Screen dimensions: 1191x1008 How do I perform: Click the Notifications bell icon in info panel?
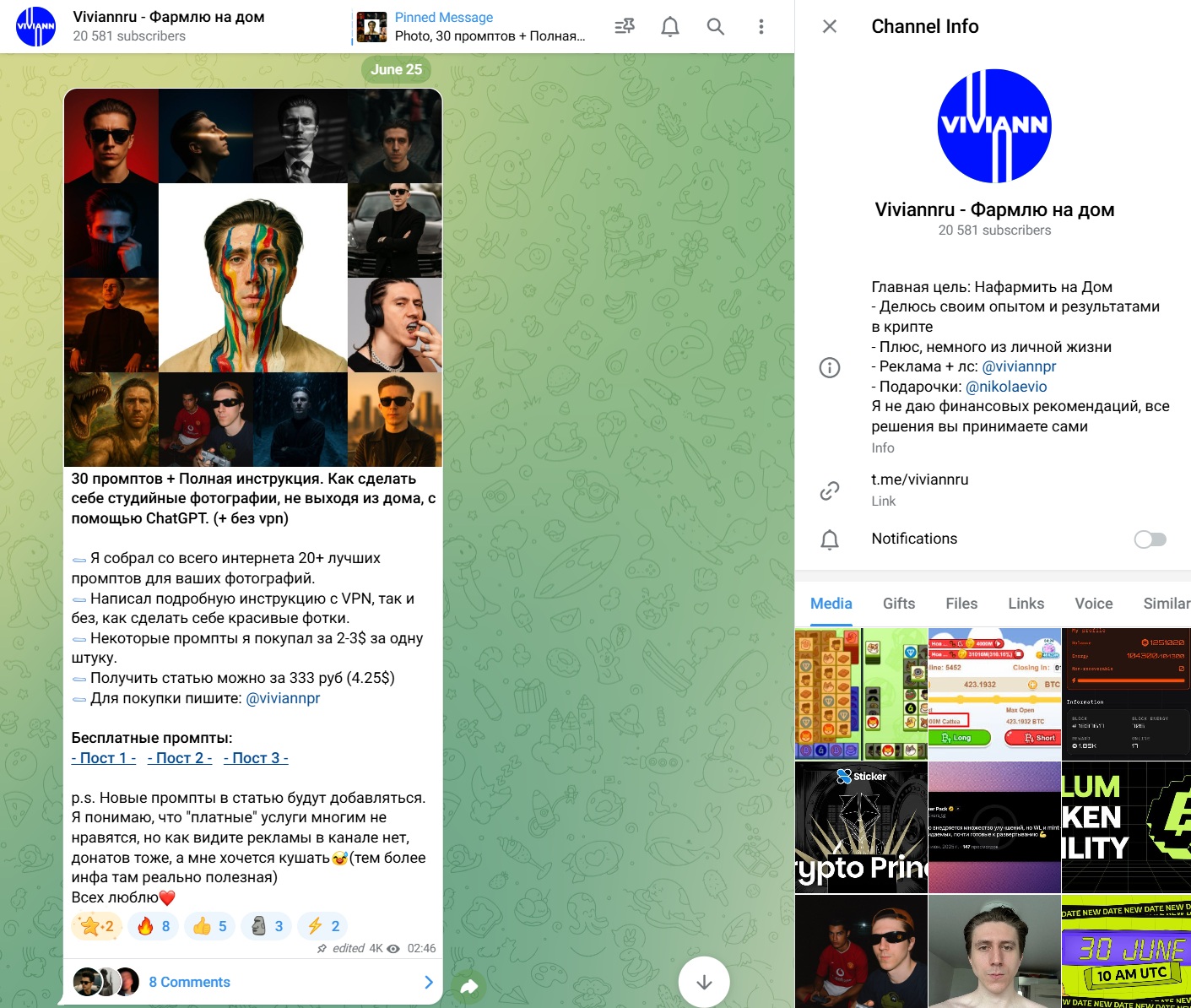coord(830,539)
